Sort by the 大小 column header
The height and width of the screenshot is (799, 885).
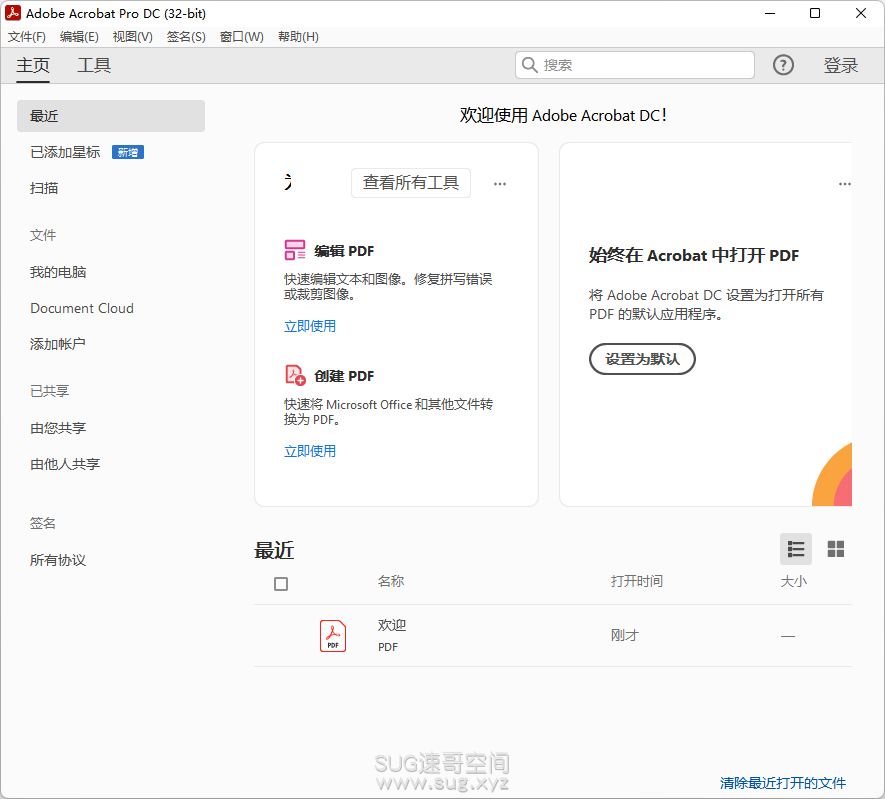tap(794, 581)
